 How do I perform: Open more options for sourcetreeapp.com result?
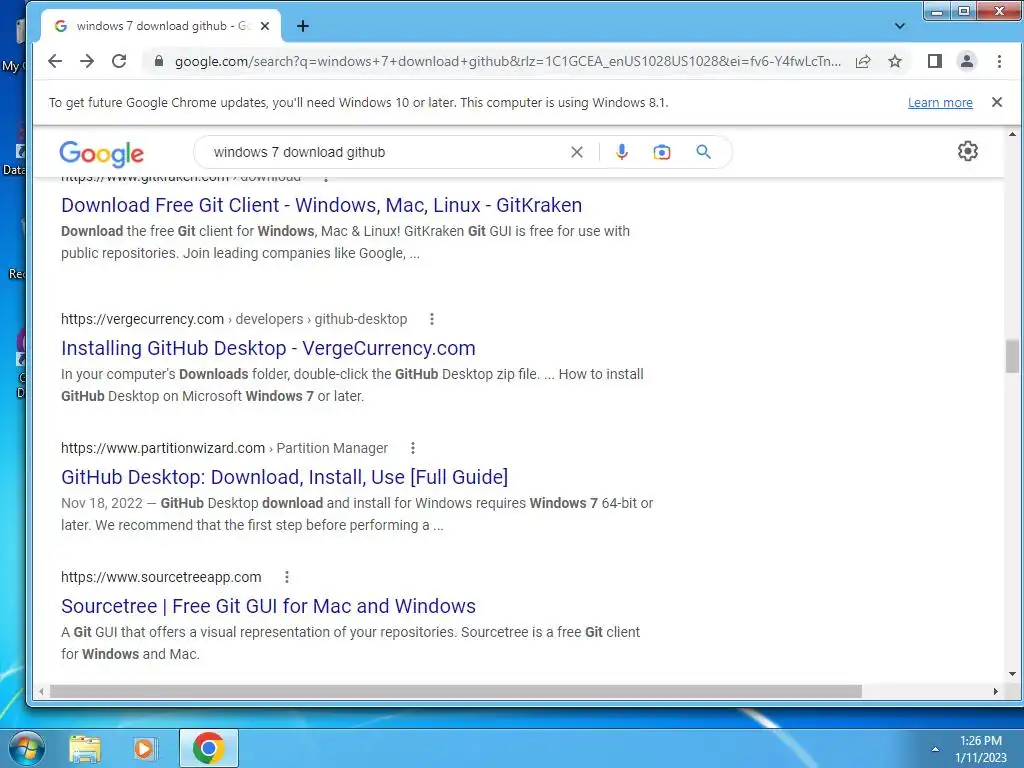pos(287,577)
